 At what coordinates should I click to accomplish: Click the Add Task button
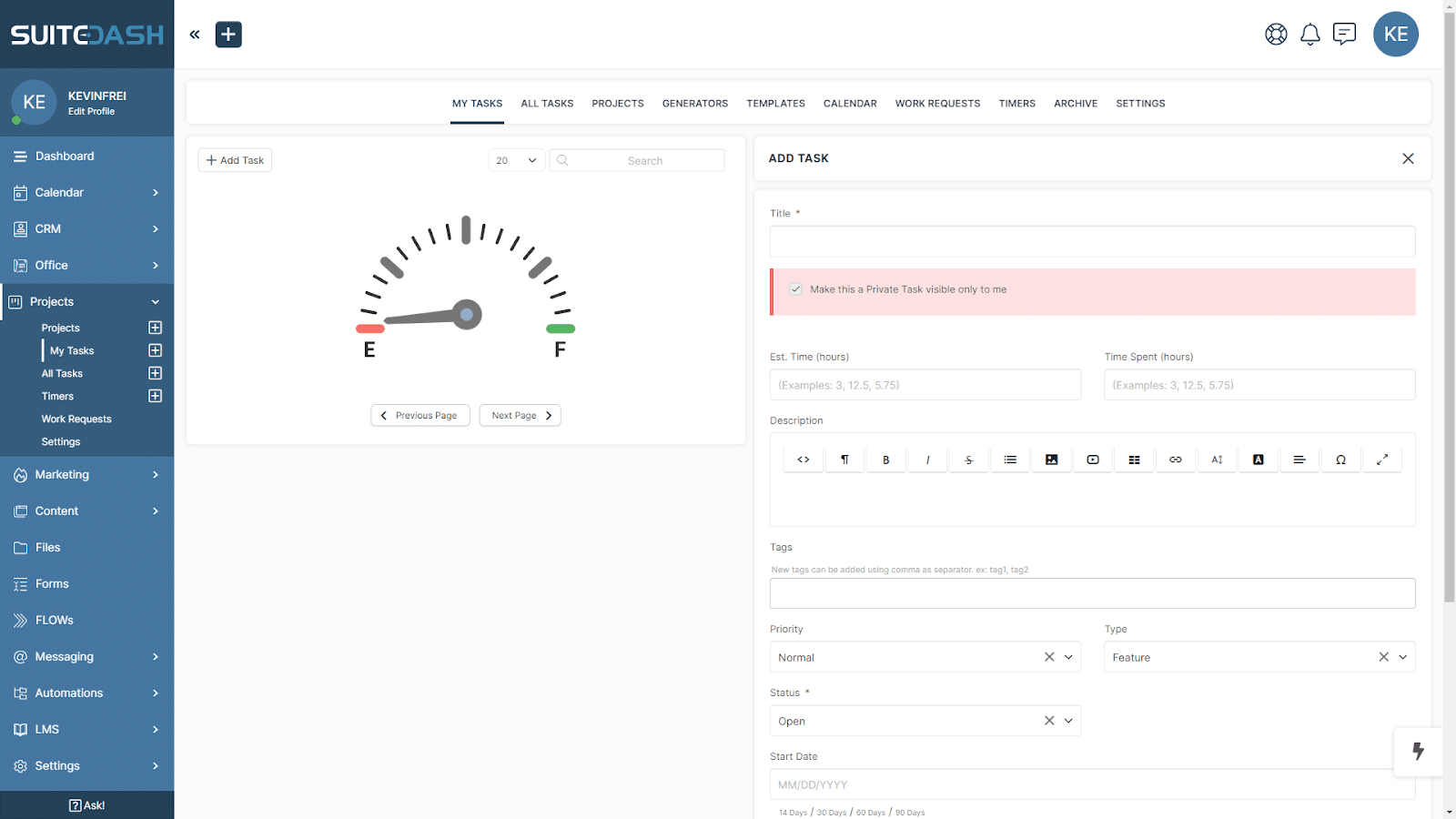pyautogui.click(x=234, y=159)
